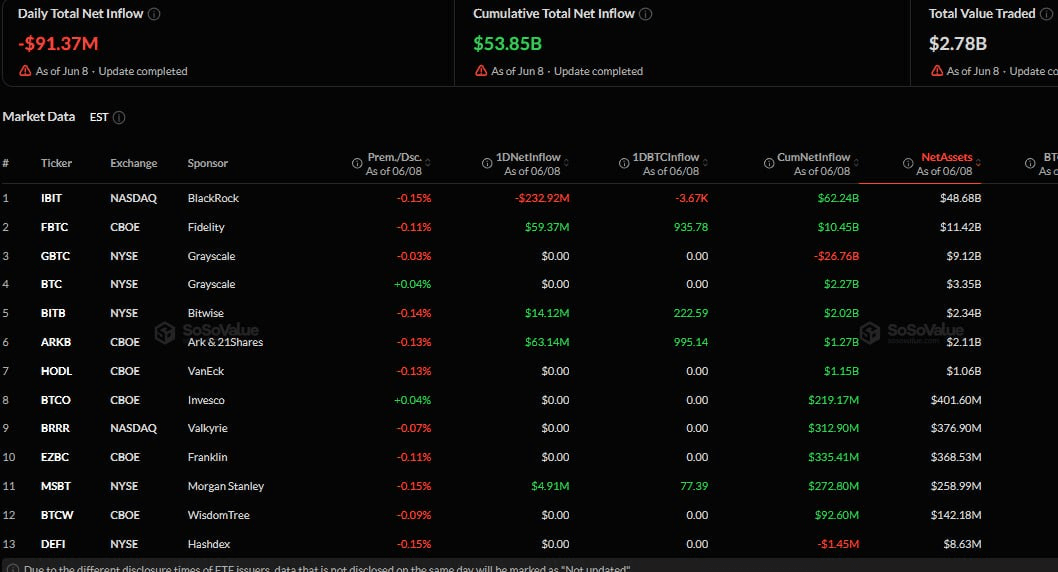Click the BRRR ticker

(x=55, y=428)
